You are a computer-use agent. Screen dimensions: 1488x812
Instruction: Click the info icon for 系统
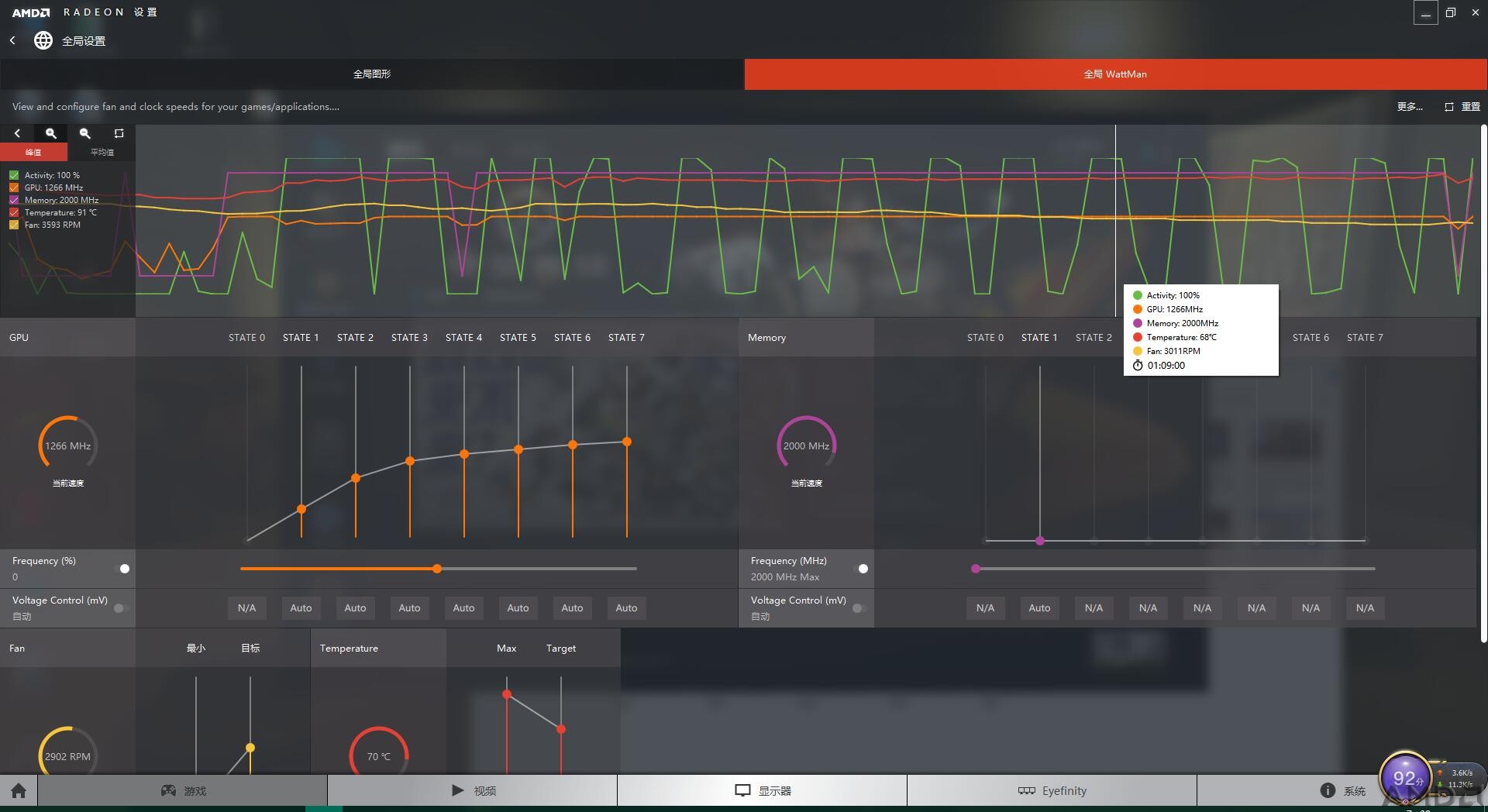1328,790
